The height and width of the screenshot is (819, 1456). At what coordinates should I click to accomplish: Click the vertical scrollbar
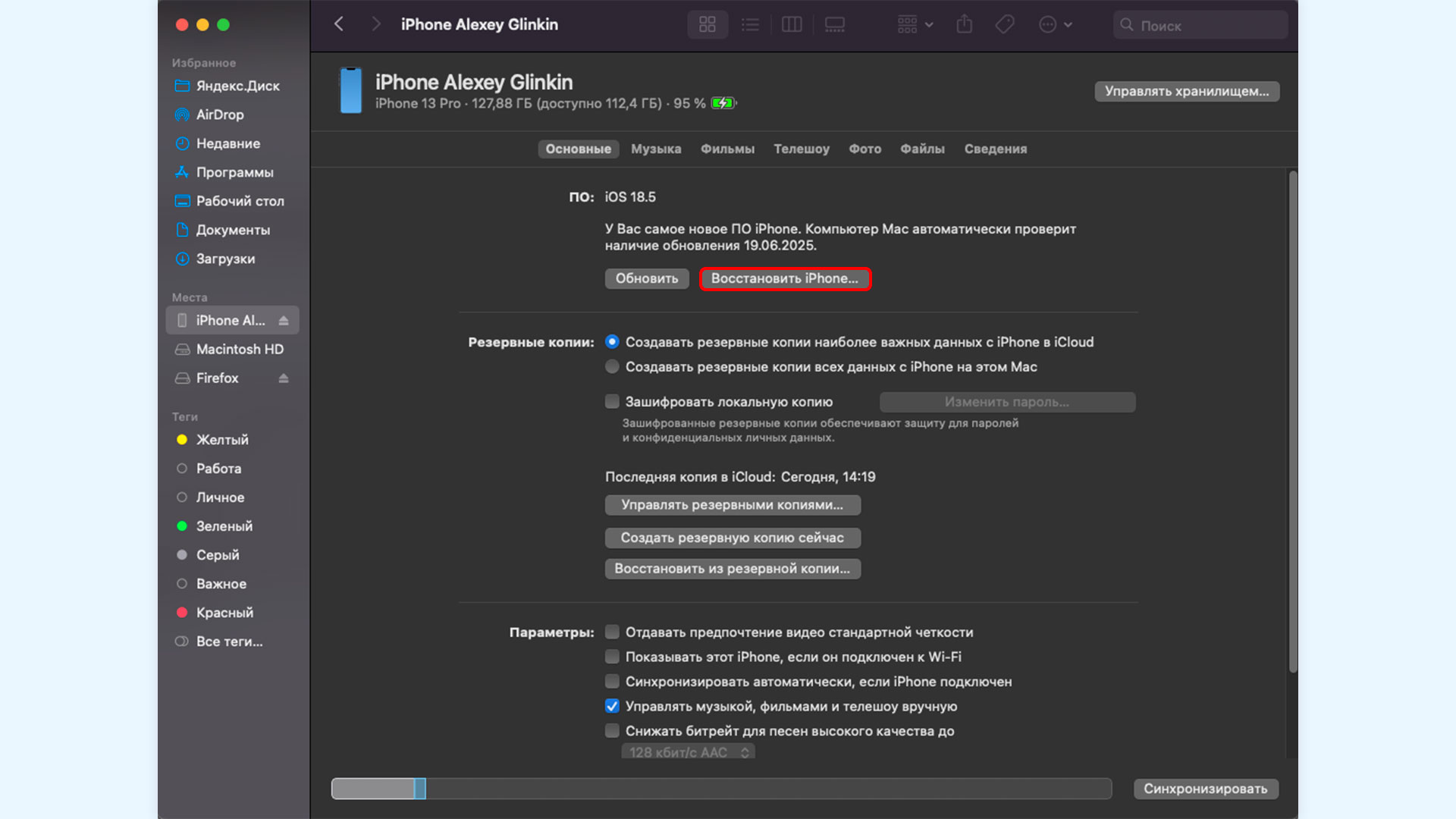pos(1293,421)
